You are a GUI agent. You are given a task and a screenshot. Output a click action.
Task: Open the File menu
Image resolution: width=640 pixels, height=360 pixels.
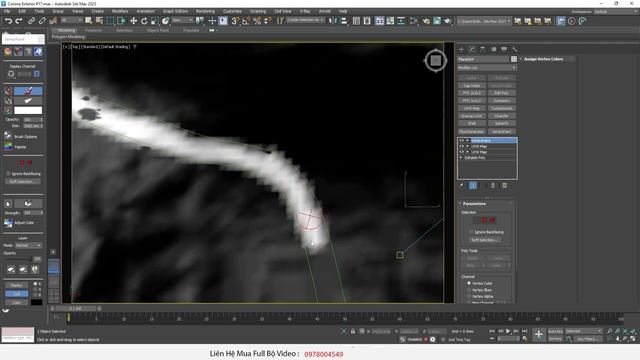[7, 11]
